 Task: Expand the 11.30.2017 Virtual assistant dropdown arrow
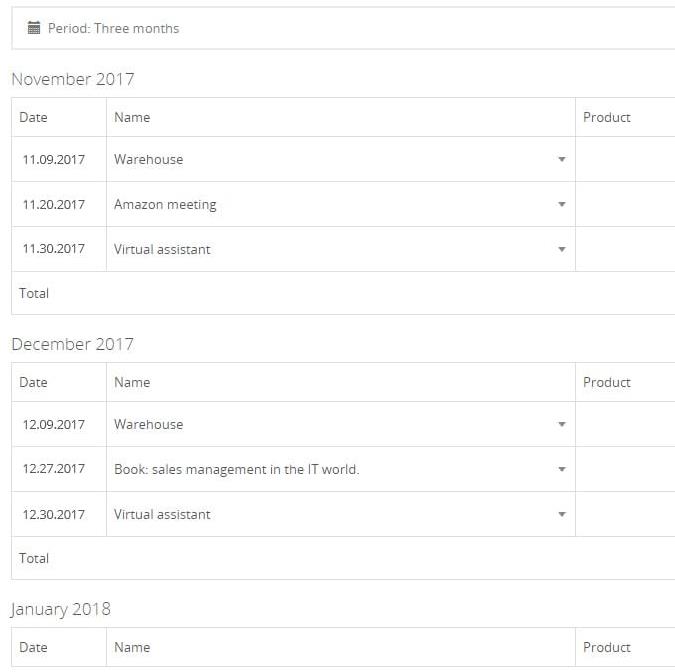coord(561,249)
